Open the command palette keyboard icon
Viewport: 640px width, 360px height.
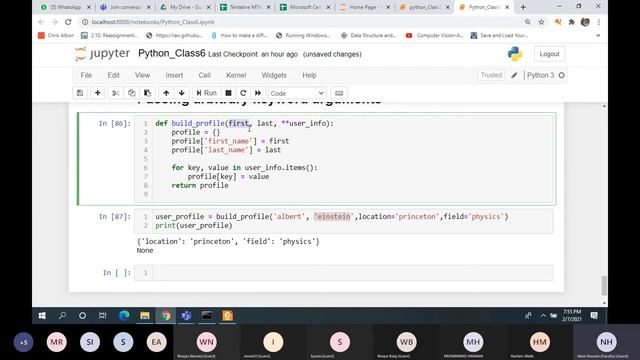click(x=339, y=93)
